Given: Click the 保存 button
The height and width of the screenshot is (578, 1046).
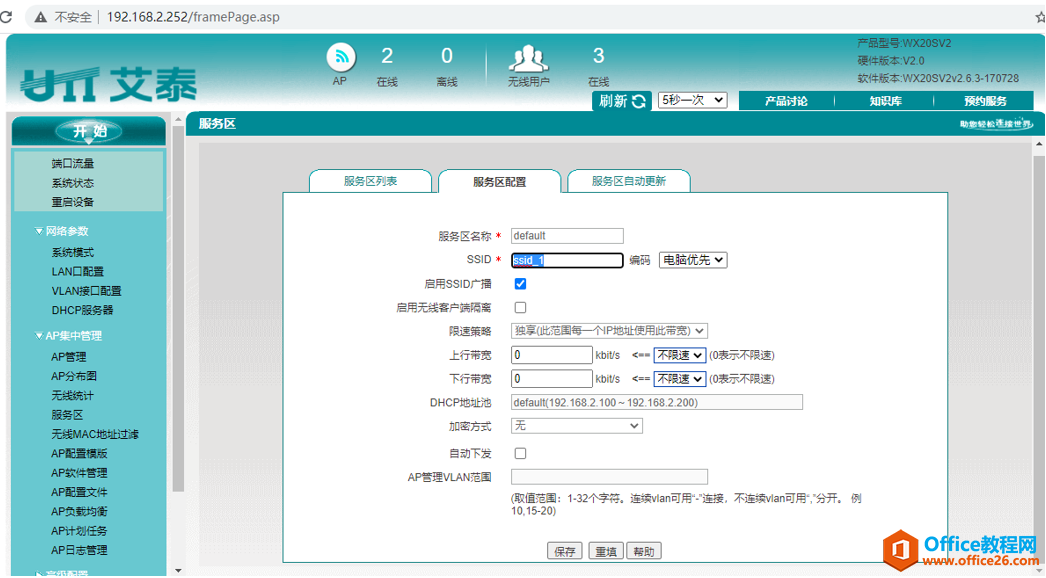Looking at the screenshot, I should (x=564, y=551).
